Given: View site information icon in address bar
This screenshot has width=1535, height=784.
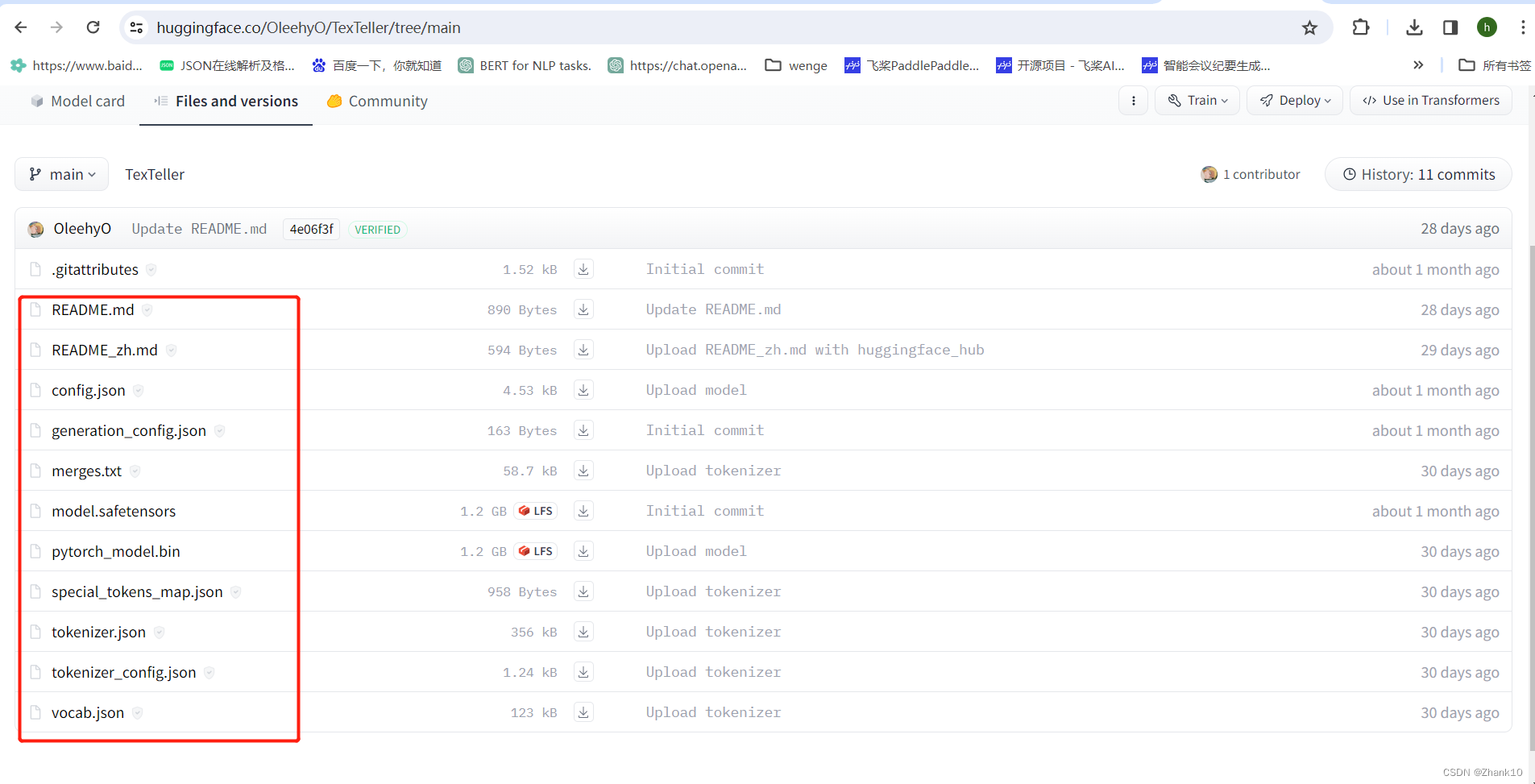Looking at the screenshot, I should 137,27.
